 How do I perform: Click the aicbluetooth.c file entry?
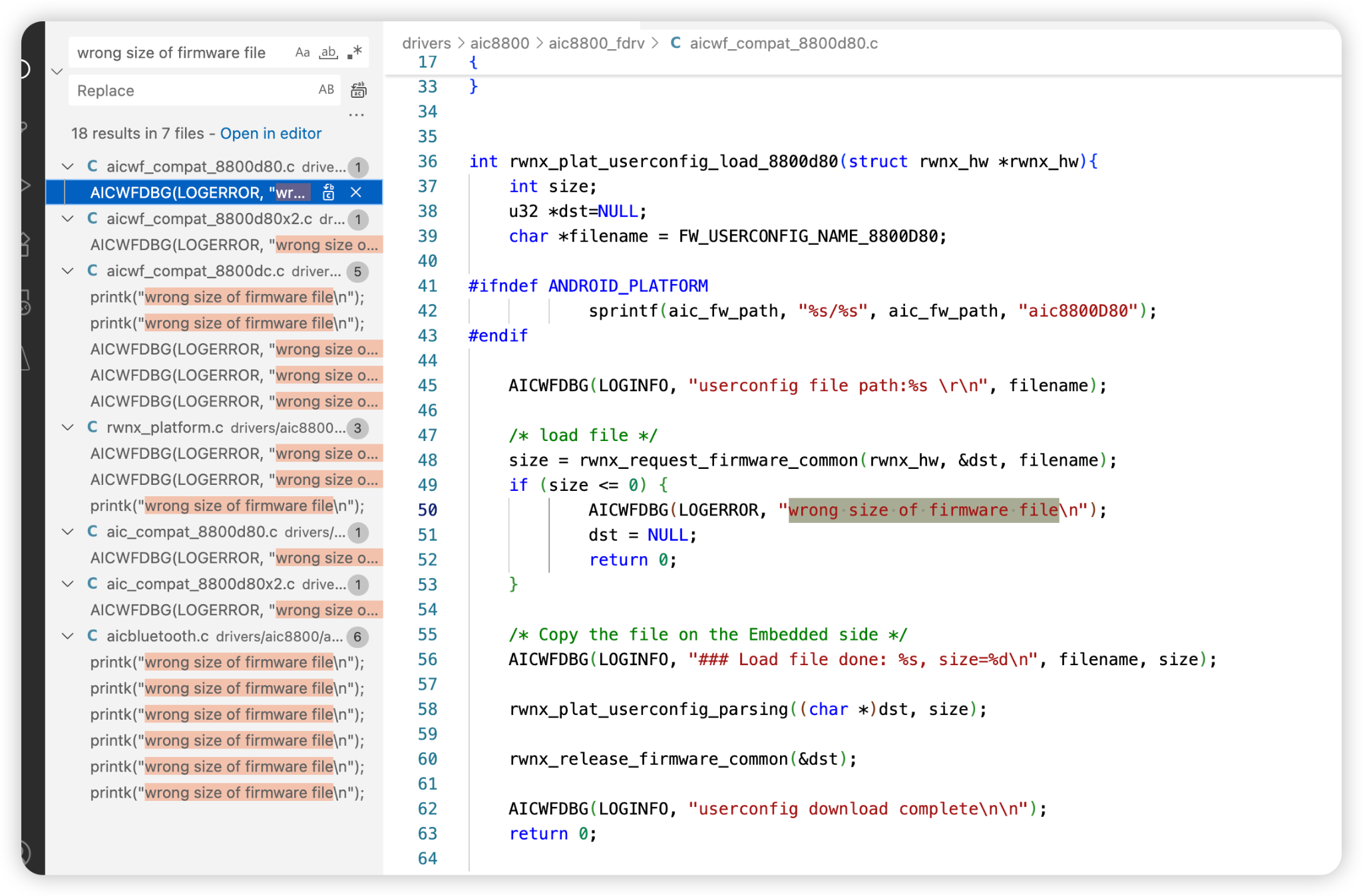[214, 637]
